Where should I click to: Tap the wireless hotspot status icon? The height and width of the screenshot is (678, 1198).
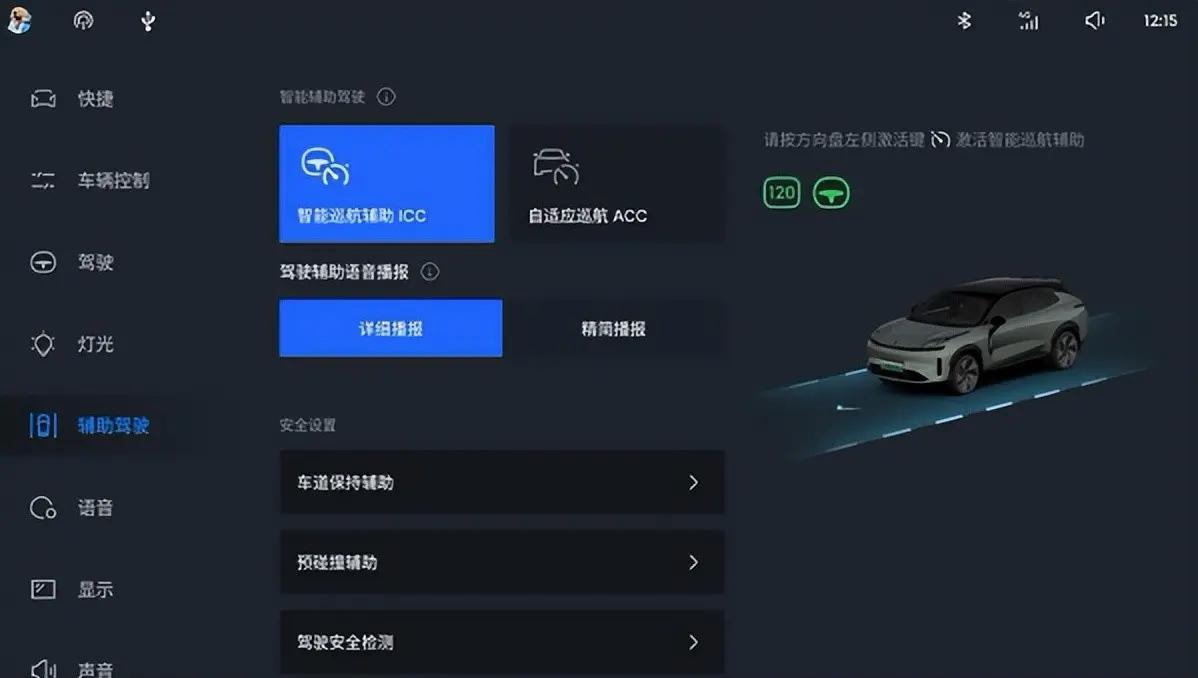(x=83, y=21)
